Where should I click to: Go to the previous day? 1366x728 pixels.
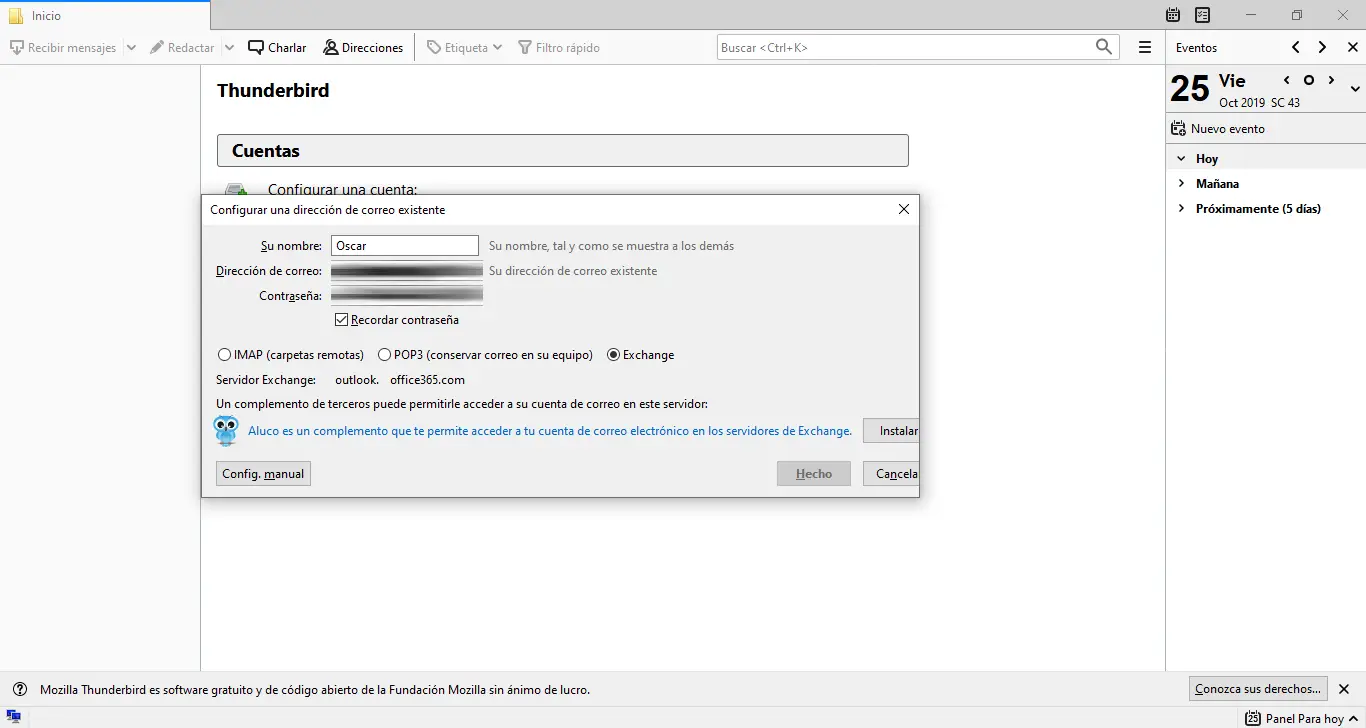click(x=1286, y=80)
